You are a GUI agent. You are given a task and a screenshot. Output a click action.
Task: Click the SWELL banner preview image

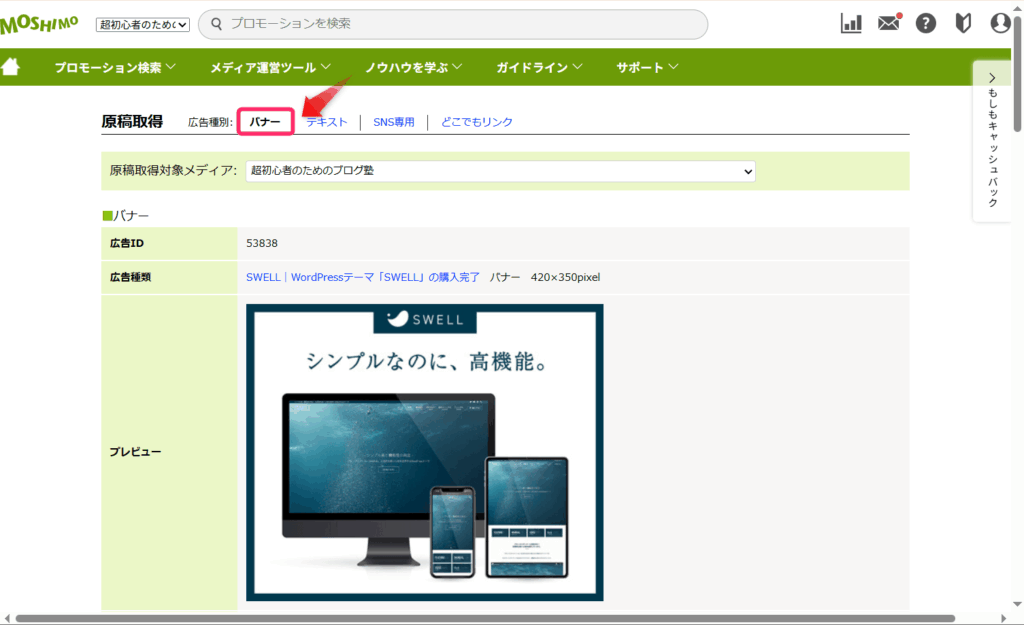(x=424, y=452)
